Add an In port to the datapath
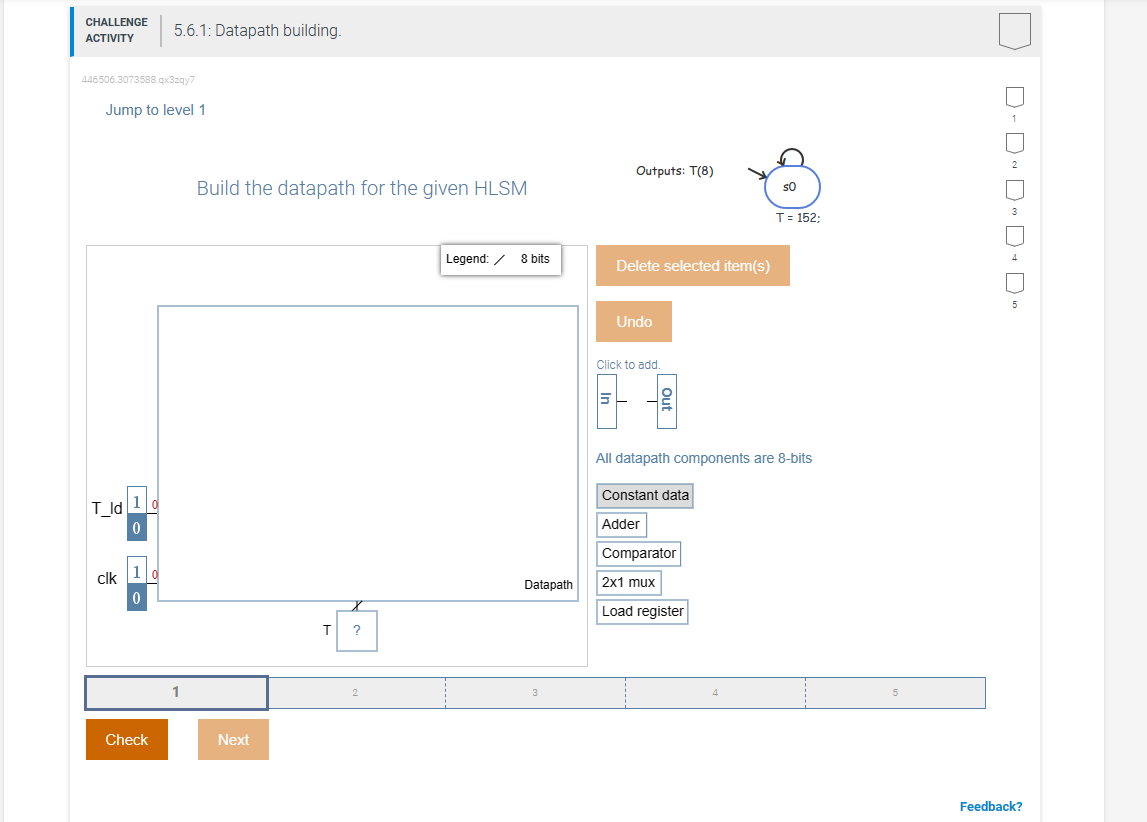This screenshot has width=1147, height=822. click(x=606, y=400)
